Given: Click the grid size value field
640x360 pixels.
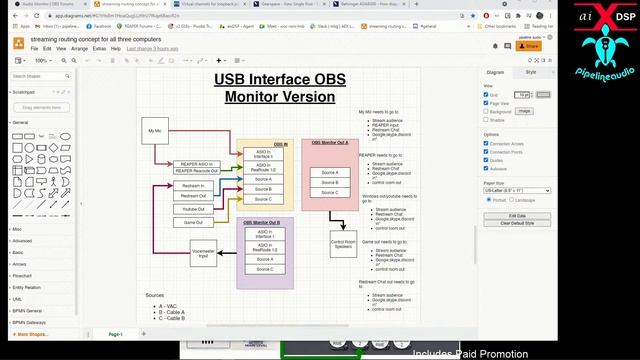Looking at the screenshot, I should pyautogui.click(x=522, y=95).
